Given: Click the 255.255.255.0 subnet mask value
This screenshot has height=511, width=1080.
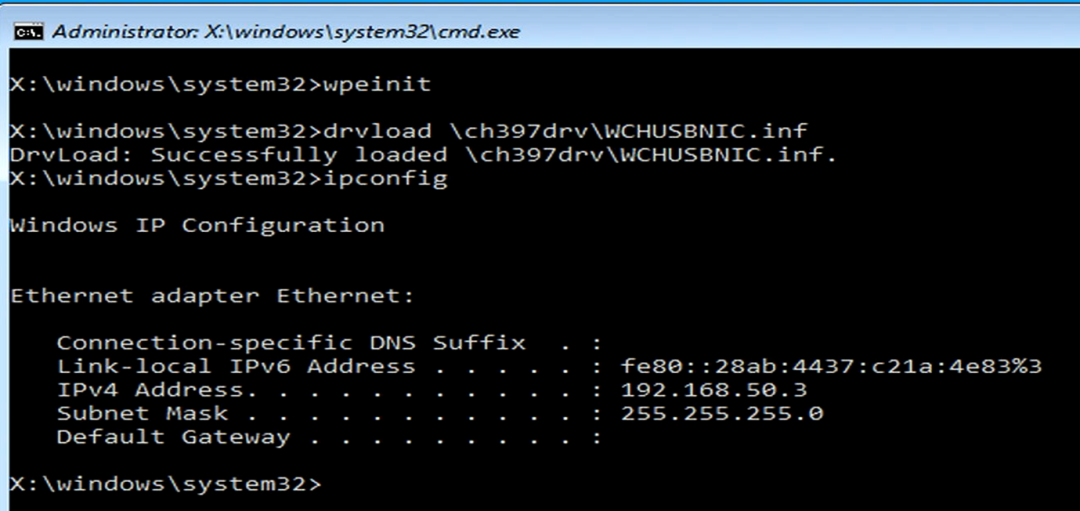Looking at the screenshot, I should pyautogui.click(x=721, y=413).
